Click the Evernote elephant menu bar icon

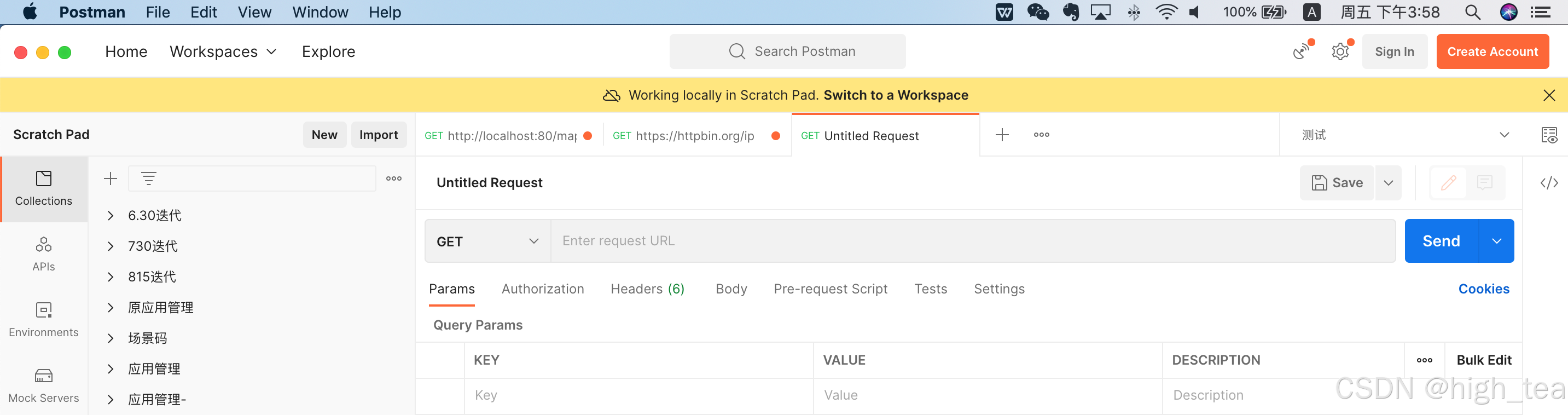pos(1071,12)
